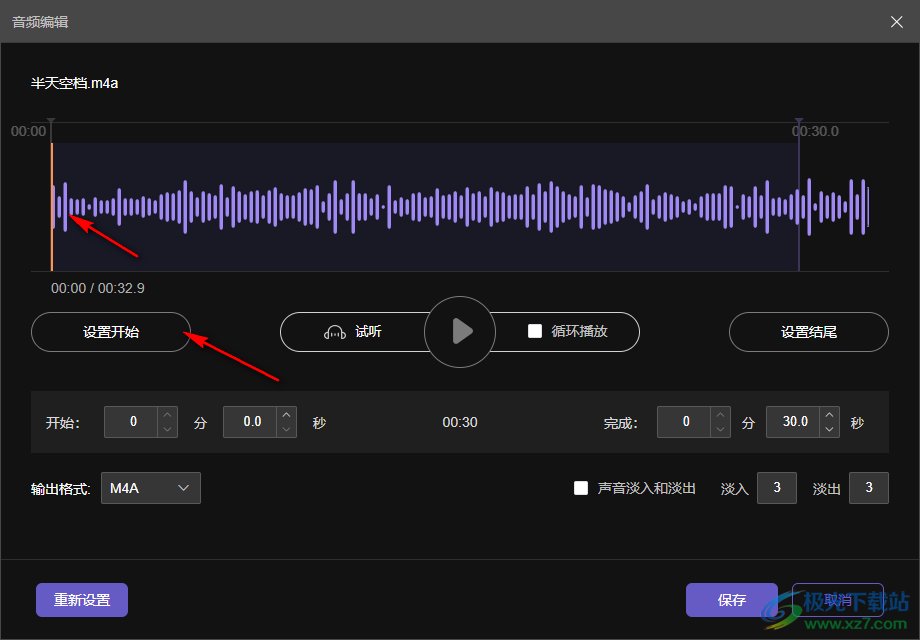Increase the start minutes stepper

167,415
